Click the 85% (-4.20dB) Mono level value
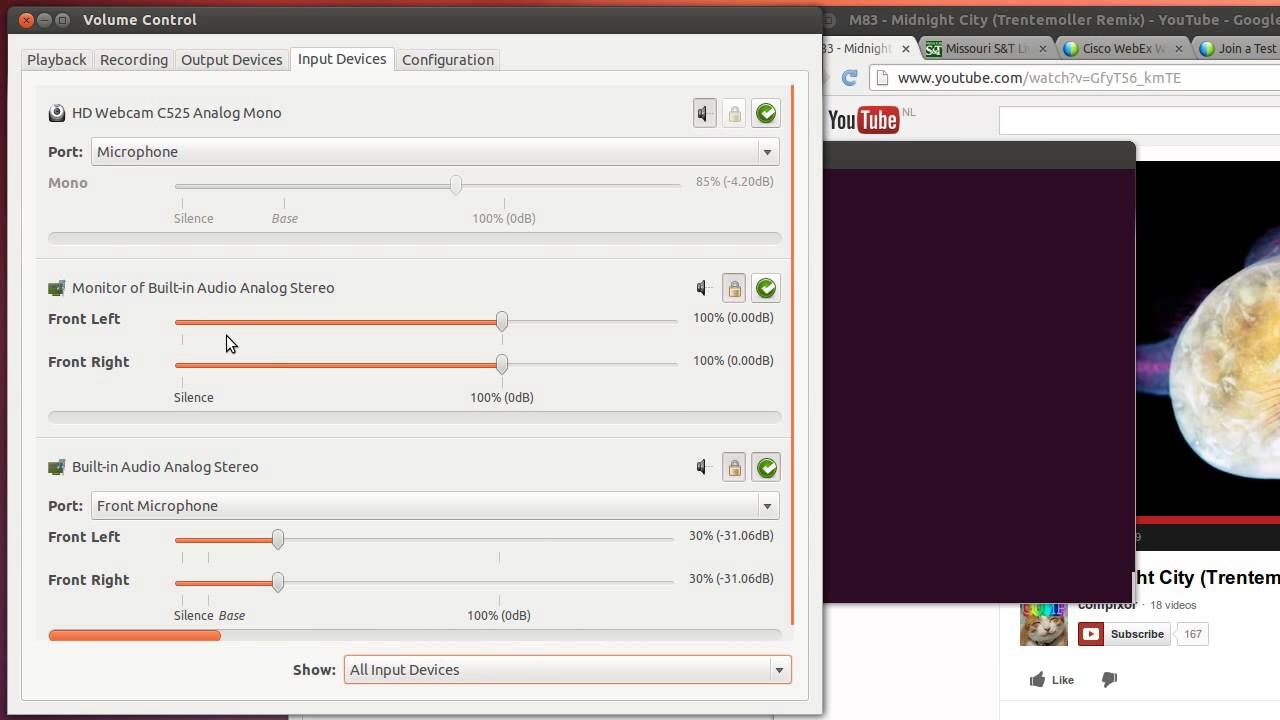This screenshot has width=1280, height=720. pyautogui.click(x=735, y=182)
